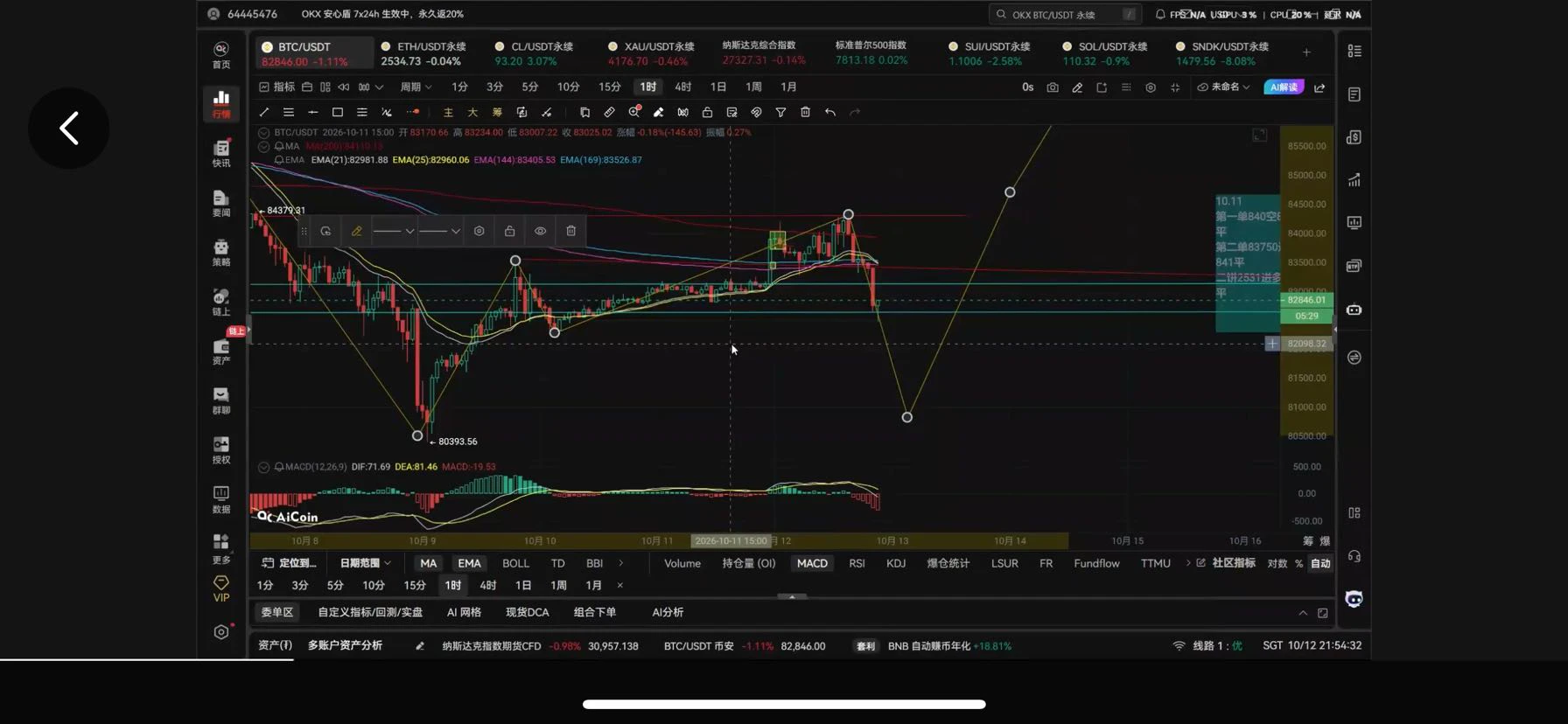The height and width of the screenshot is (724, 1568).
Task: Open the 未命名 layout name dropdown
Action: (x=1224, y=87)
